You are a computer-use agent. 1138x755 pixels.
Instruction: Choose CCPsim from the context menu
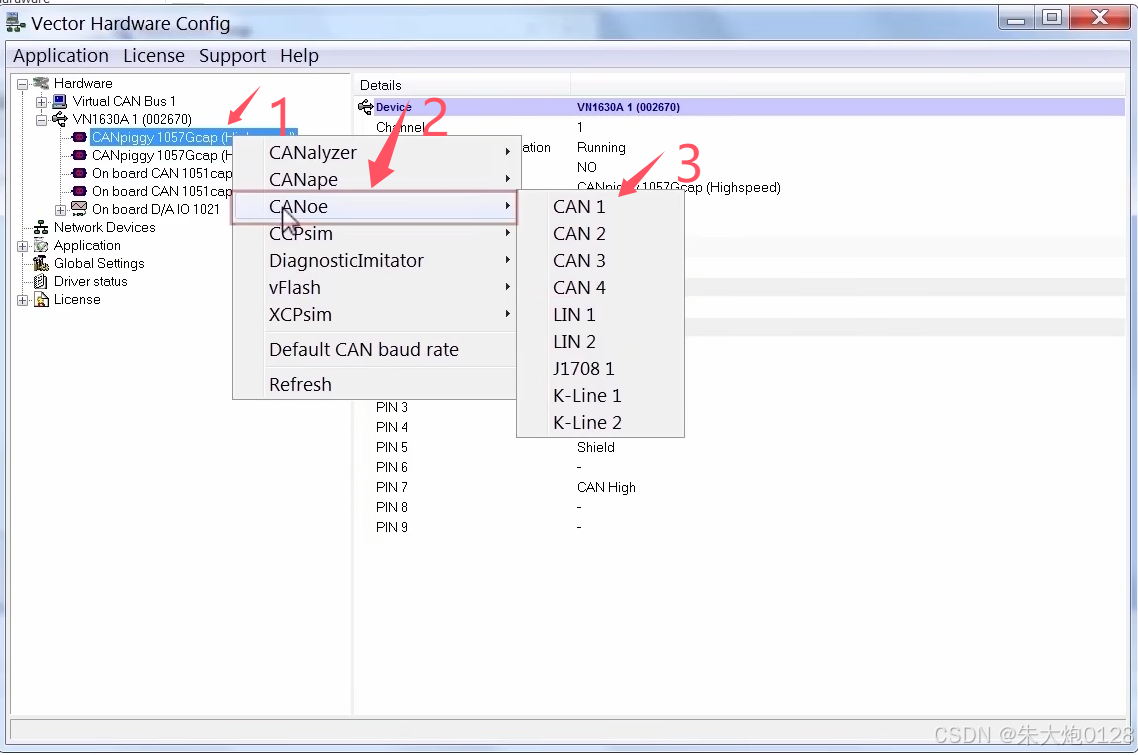(375, 234)
